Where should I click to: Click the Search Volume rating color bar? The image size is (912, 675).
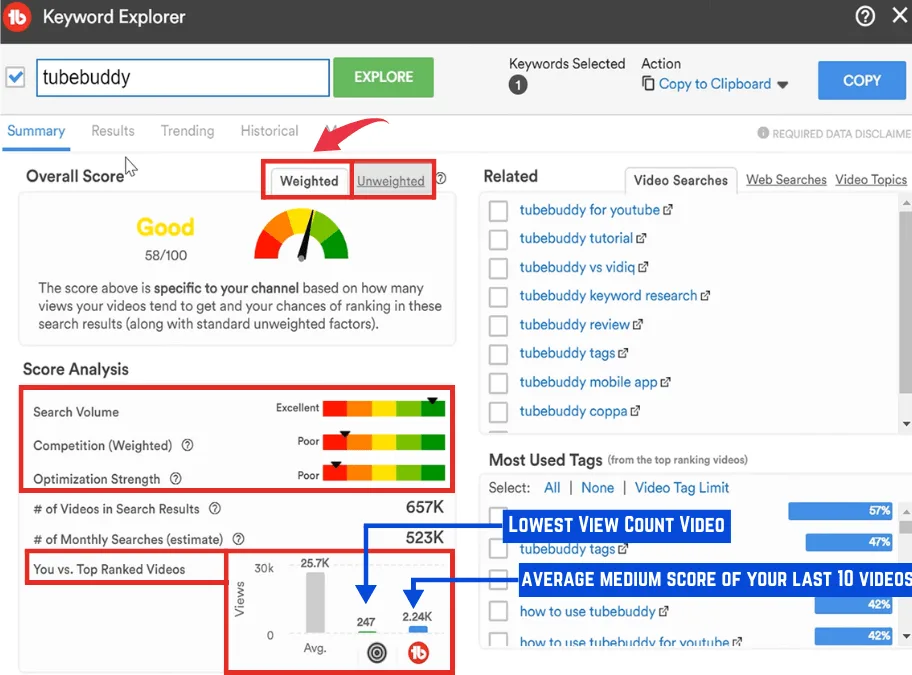click(x=384, y=408)
